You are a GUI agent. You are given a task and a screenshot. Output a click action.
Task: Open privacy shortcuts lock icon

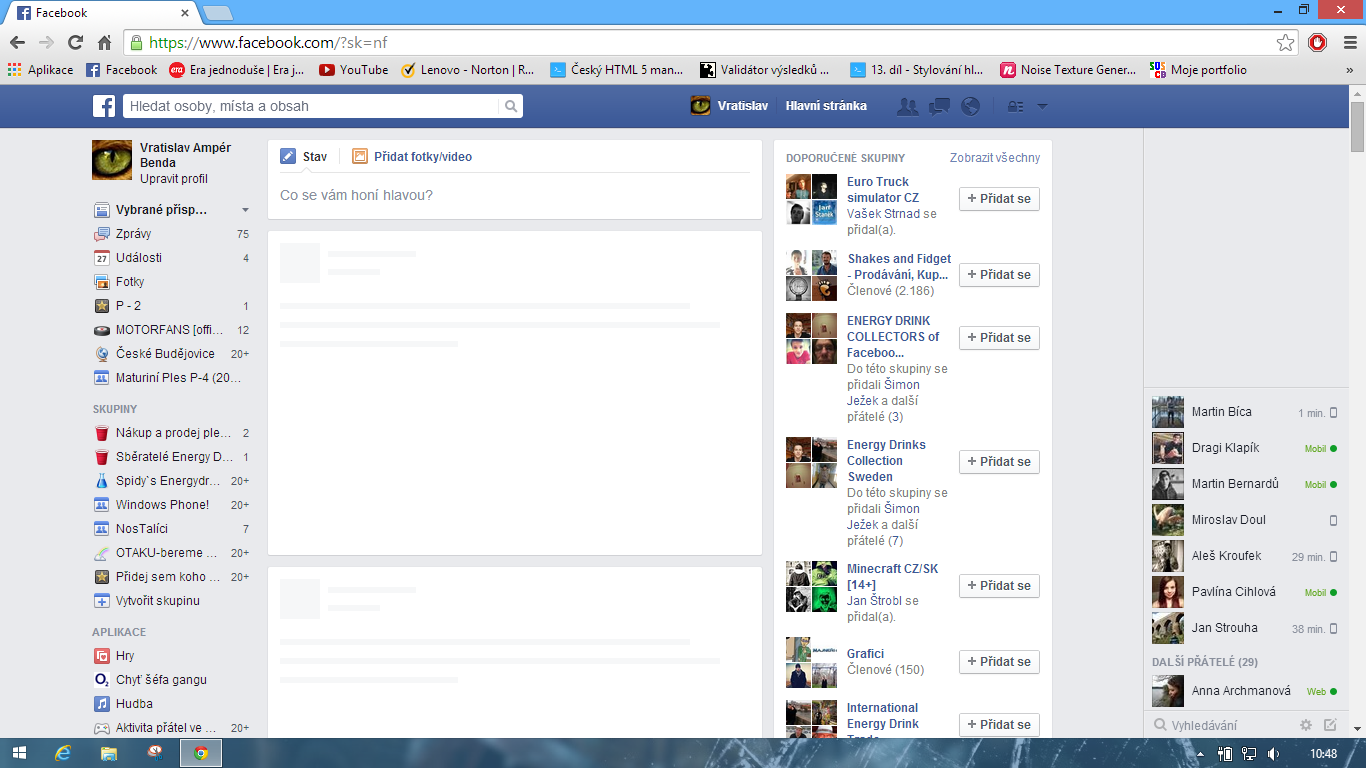point(1015,106)
